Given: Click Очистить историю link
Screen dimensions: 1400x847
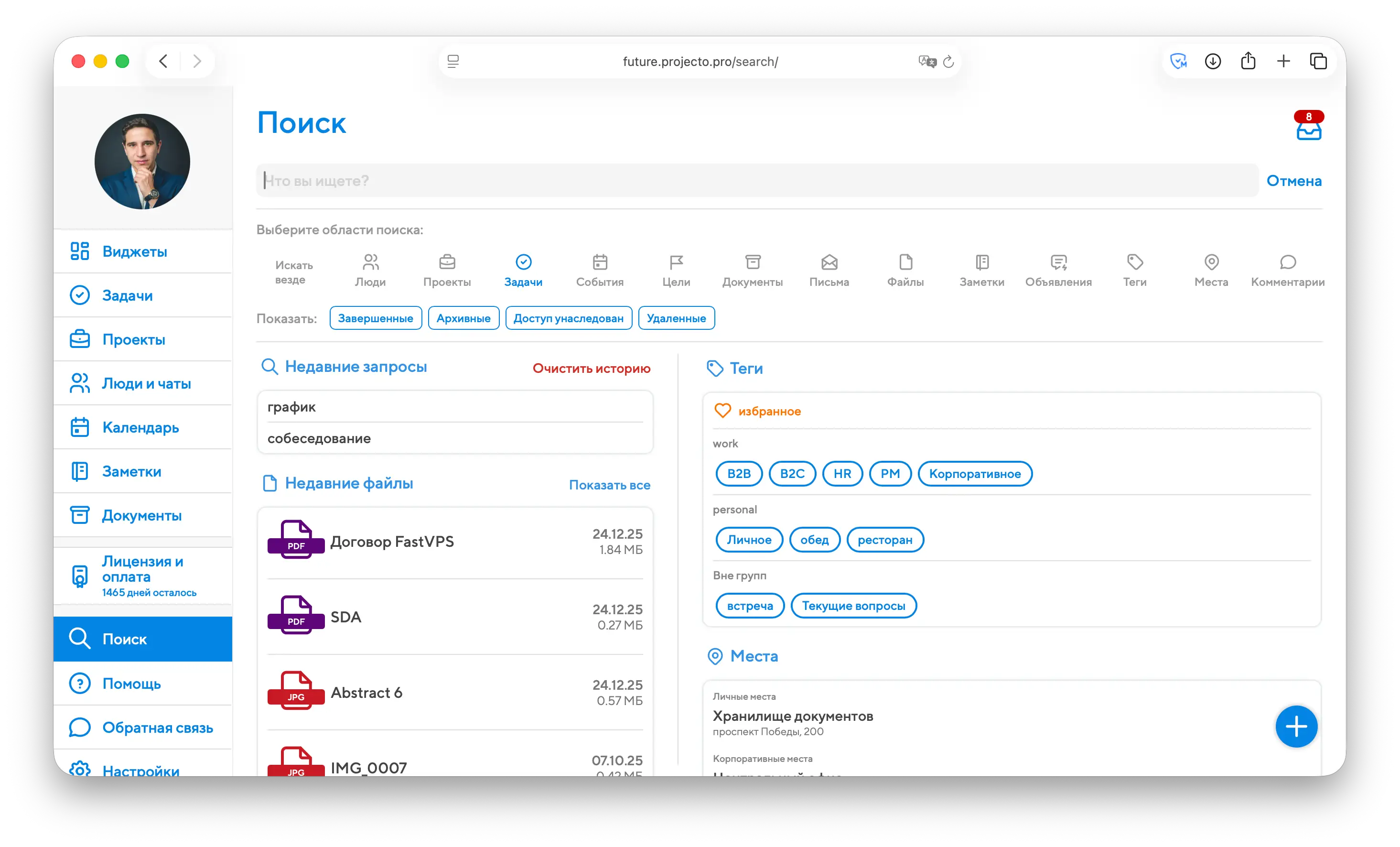Looking at the screenshot, I should coord(591,369).
